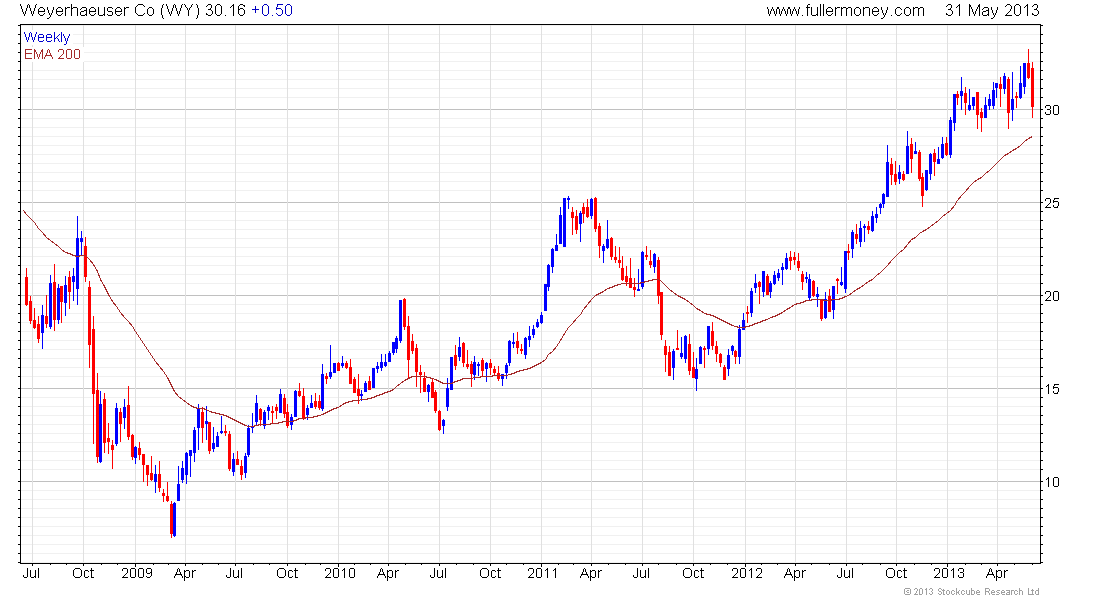Image resolution: width=1100 pixels, height=600 pixels.
Task: Click the 2013 label on time axis
Action: [948, 573]
